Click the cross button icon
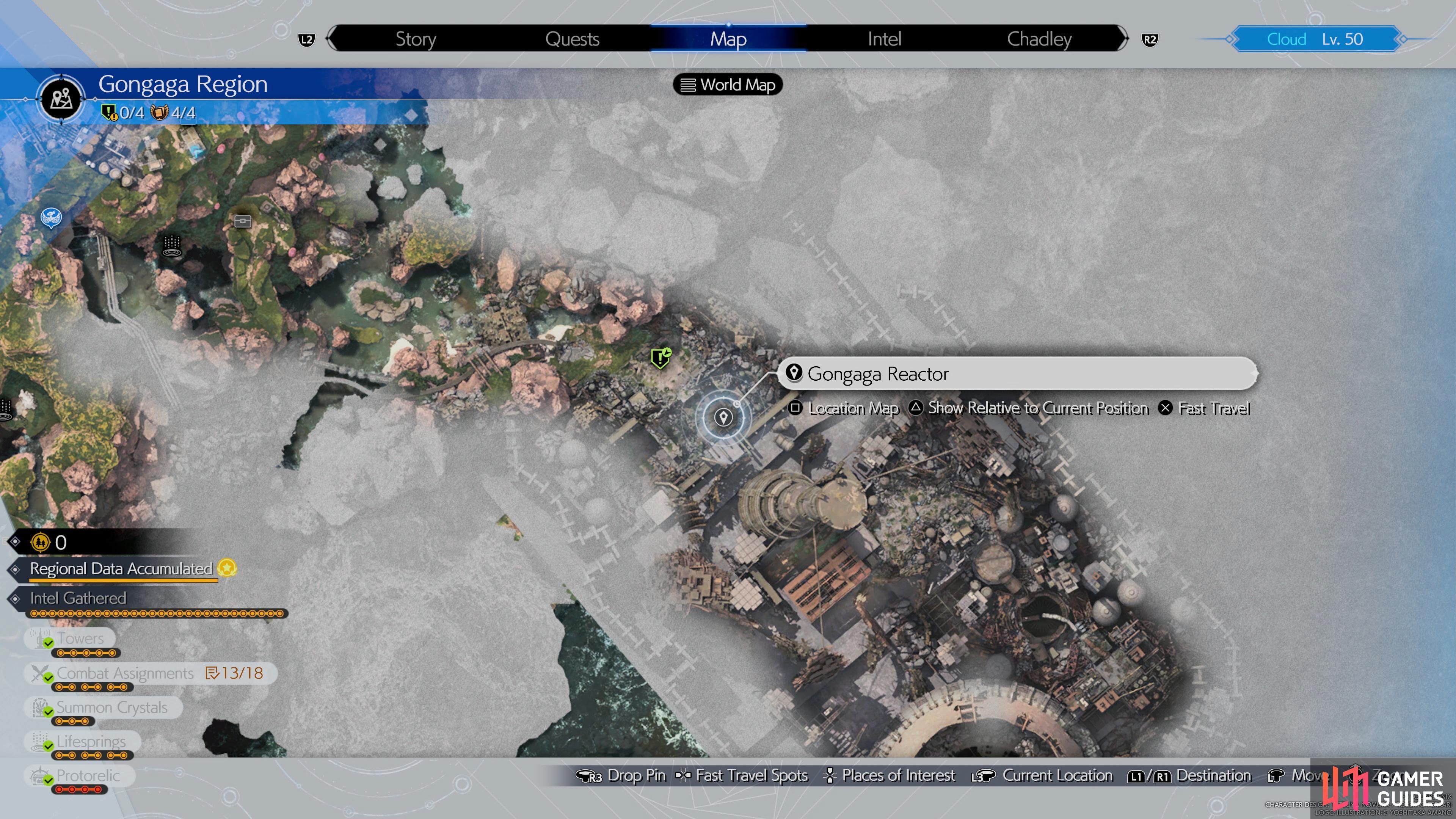The height and width of the screenshot is (819, 1456). coord(1165,408)
